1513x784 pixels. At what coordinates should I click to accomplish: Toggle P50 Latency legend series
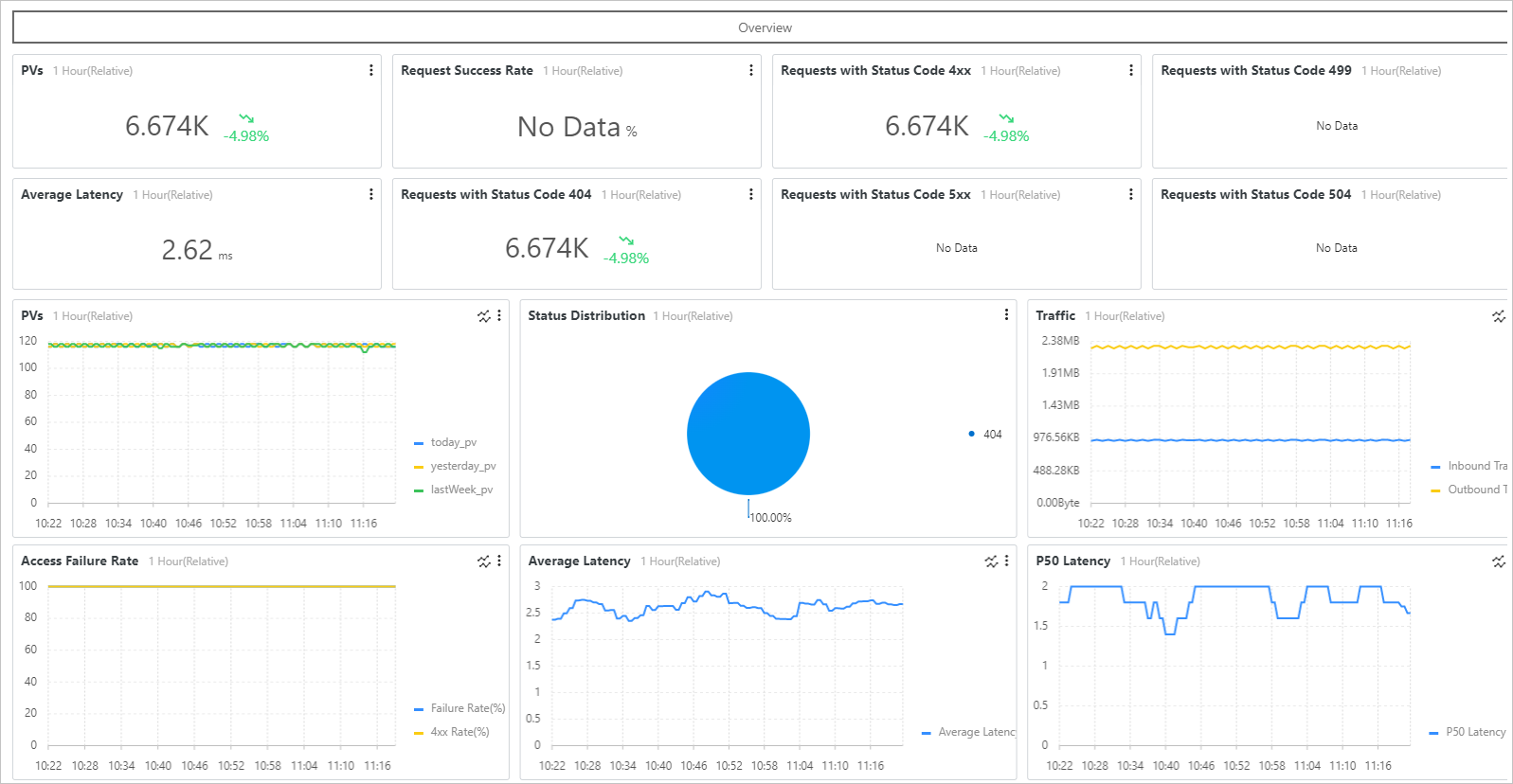[x=1468, y=732]
